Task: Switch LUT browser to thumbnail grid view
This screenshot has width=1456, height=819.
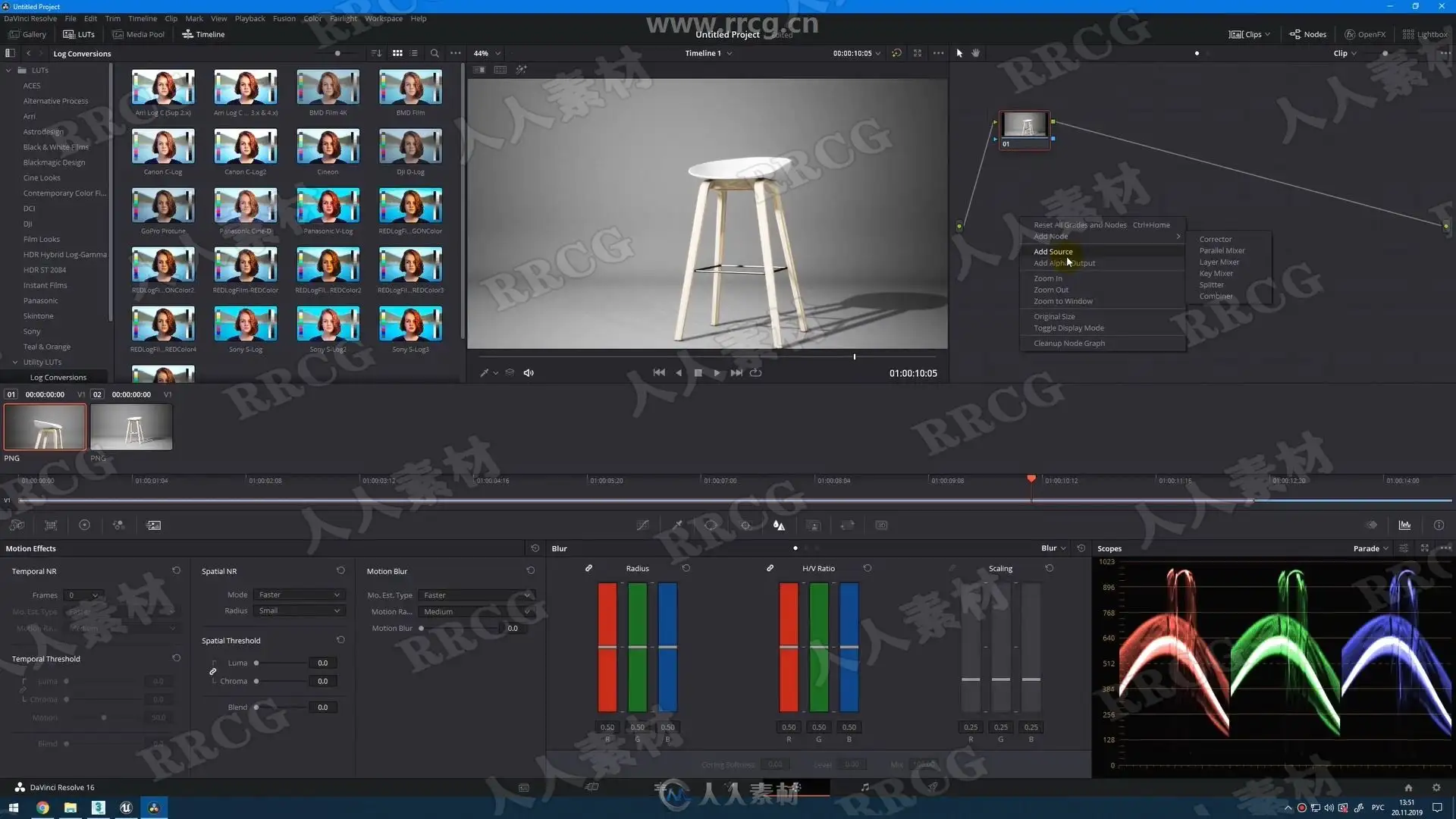Action: tap(397, 53)
